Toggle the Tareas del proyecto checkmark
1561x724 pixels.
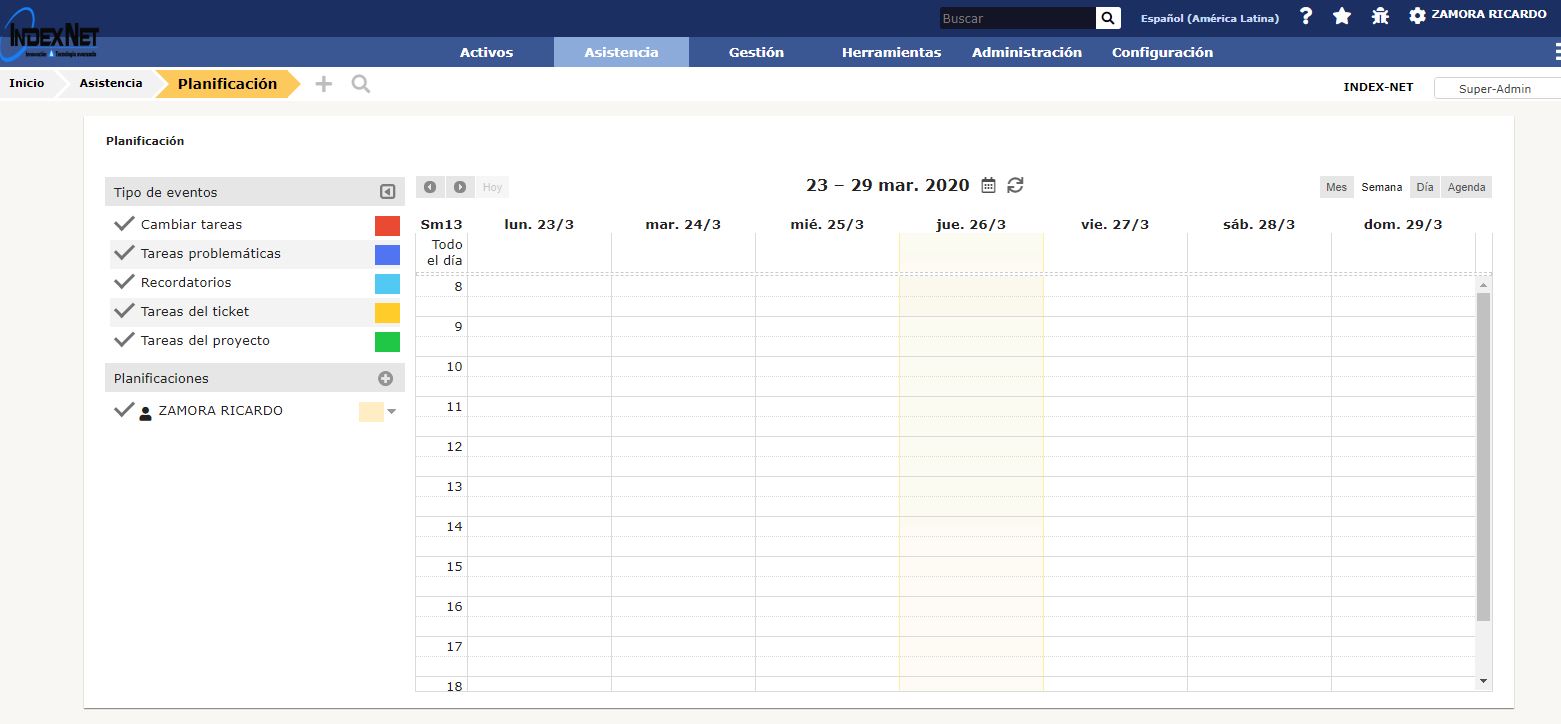pos(124,340)
